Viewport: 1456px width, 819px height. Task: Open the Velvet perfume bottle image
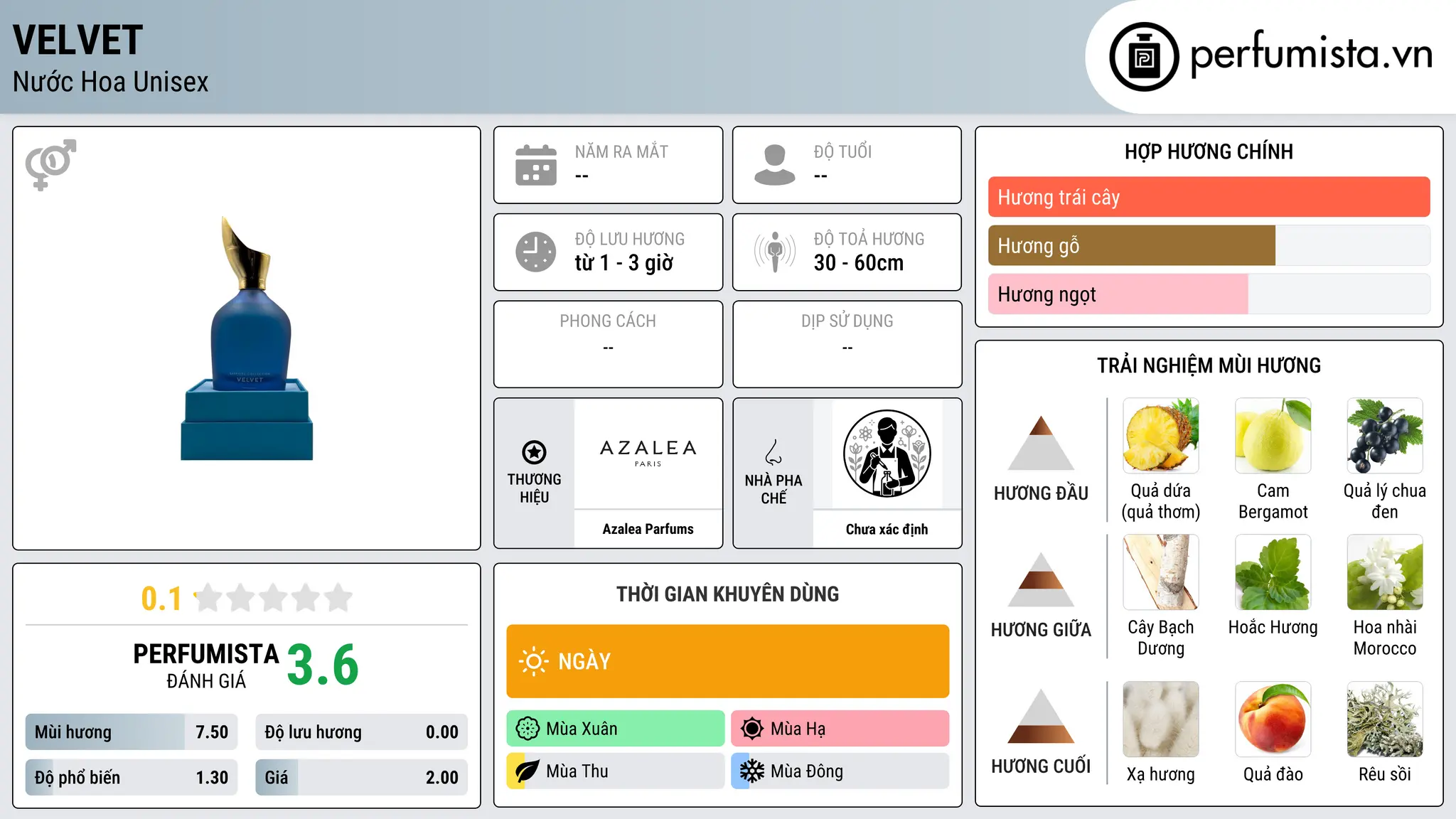247,338
